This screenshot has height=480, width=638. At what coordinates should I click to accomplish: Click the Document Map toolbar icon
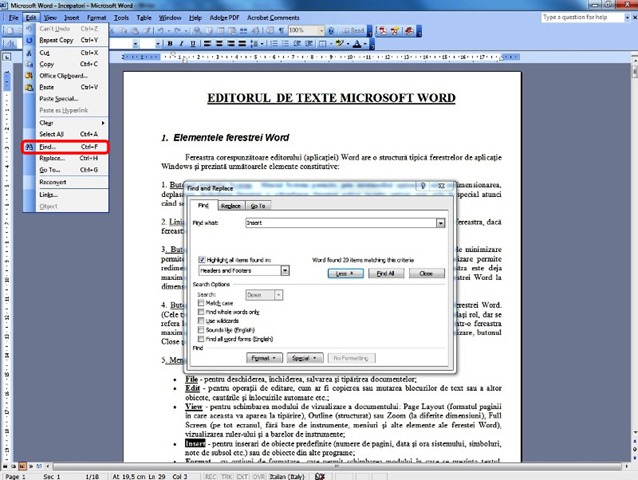coord(270,31)
